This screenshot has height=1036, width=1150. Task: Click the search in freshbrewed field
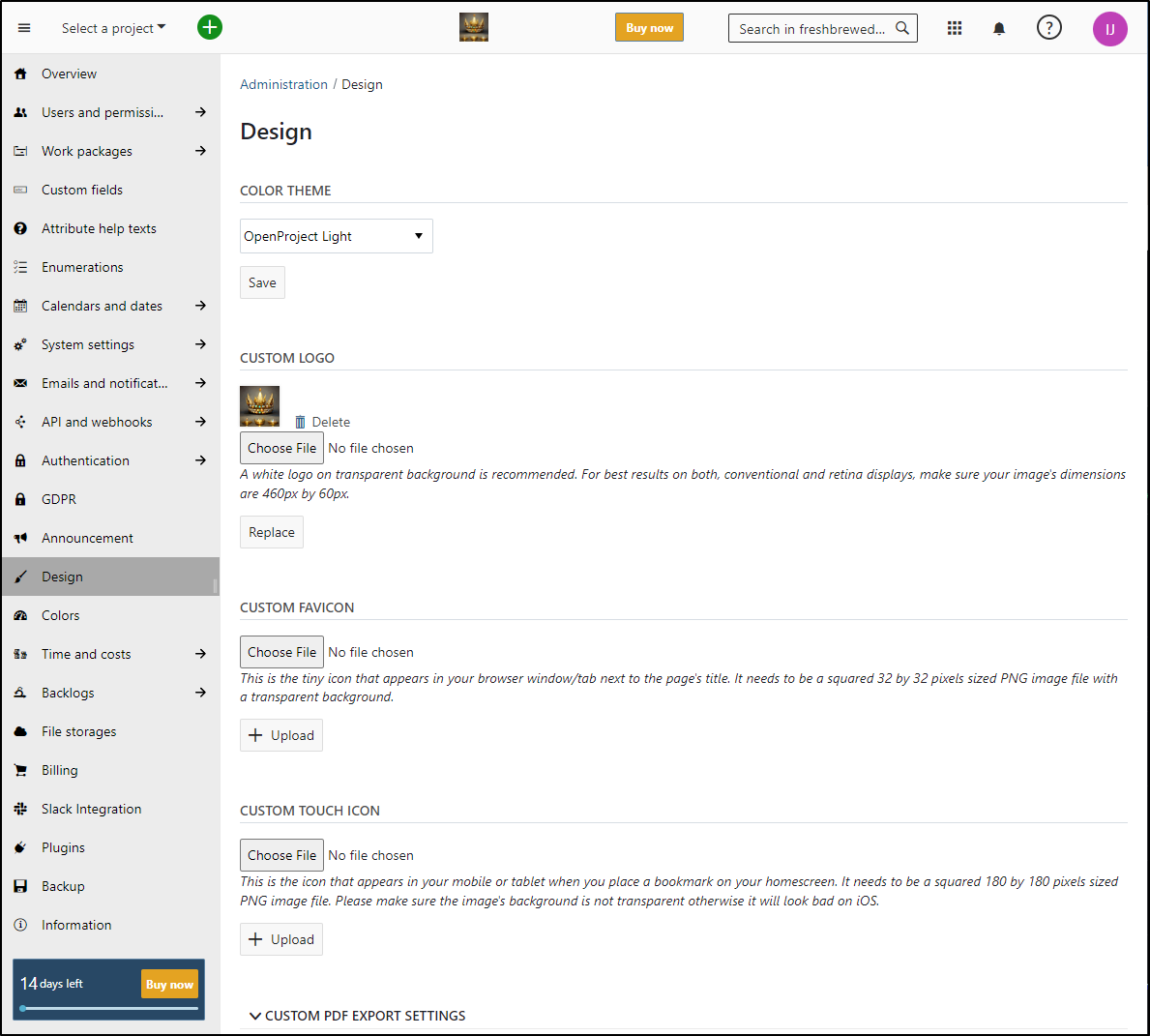coord(822,28)
